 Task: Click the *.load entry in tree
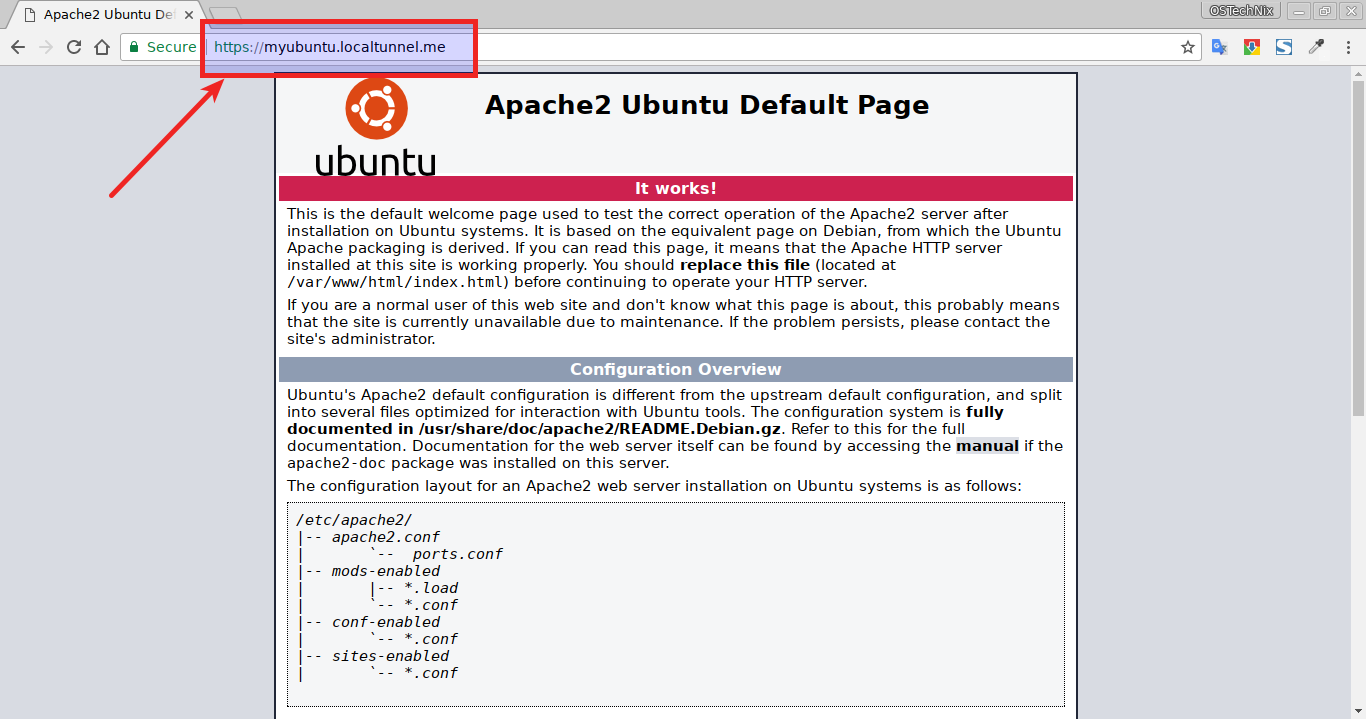431,588
